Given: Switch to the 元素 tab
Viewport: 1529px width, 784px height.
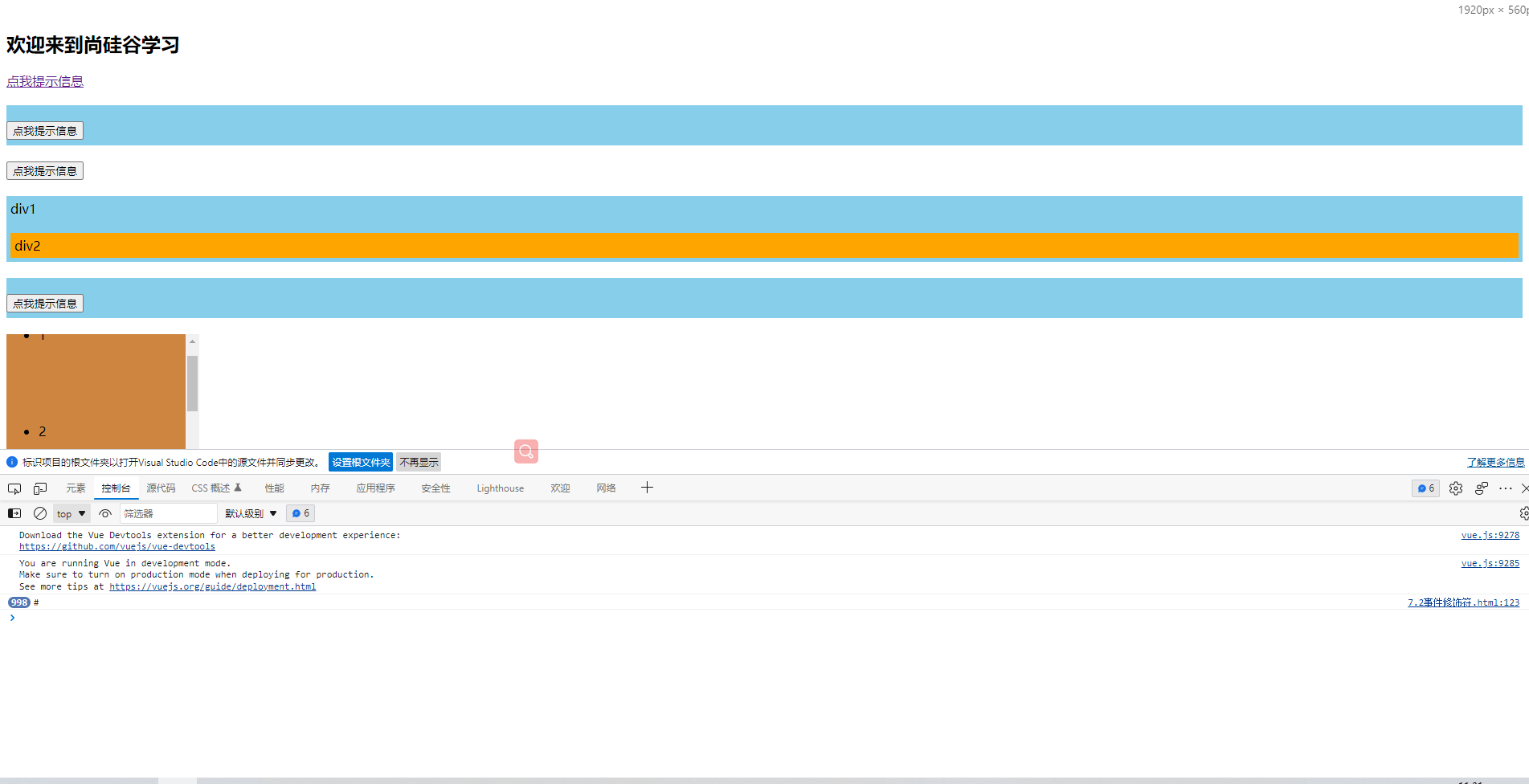Looking at the screenshot, I should [x=76, y=488].
